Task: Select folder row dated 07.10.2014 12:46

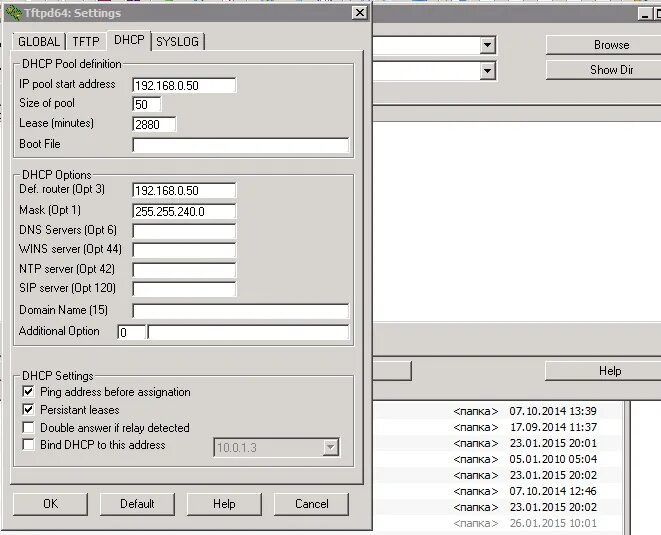Action: (x=497, y=491)
